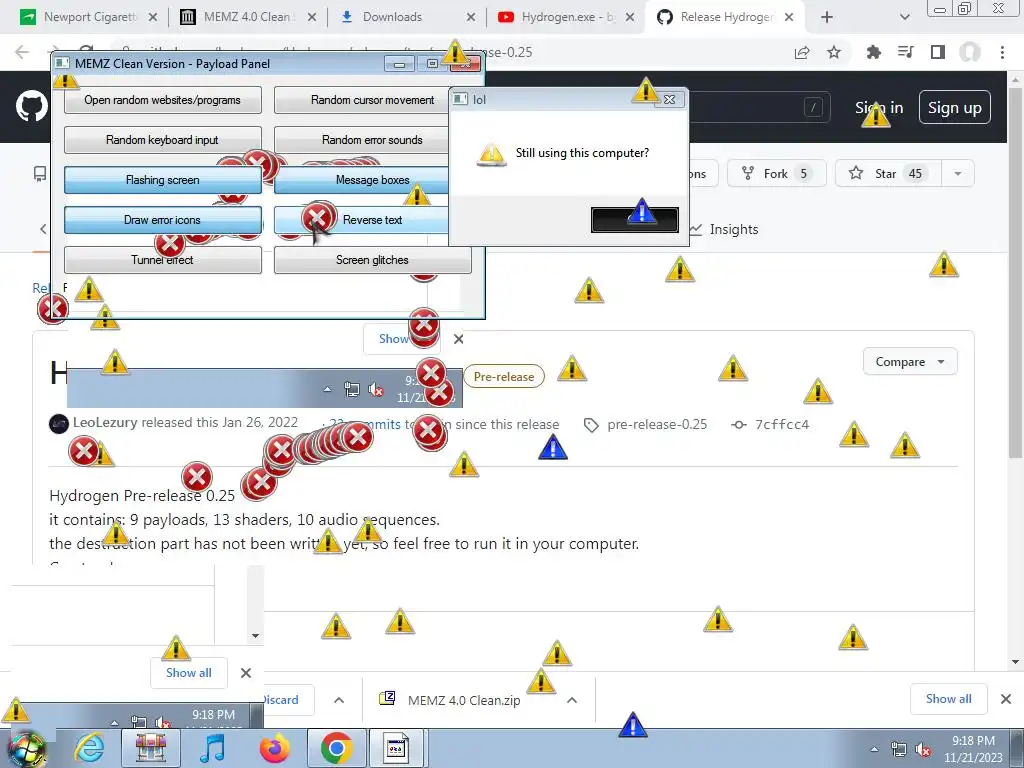
Task: Open the taskbar clock showing 9:18 PM
Action: pyautogui.click(x=973, y=749)
